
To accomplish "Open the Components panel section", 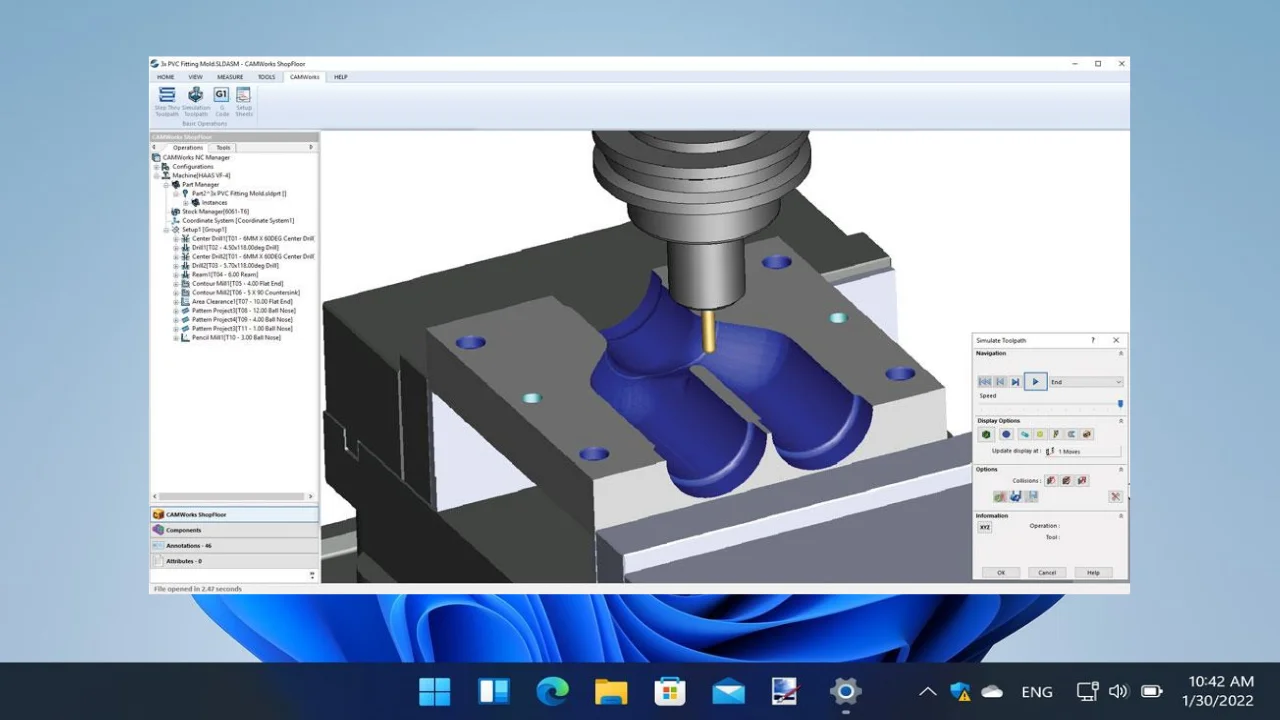I will coord(234,530).
